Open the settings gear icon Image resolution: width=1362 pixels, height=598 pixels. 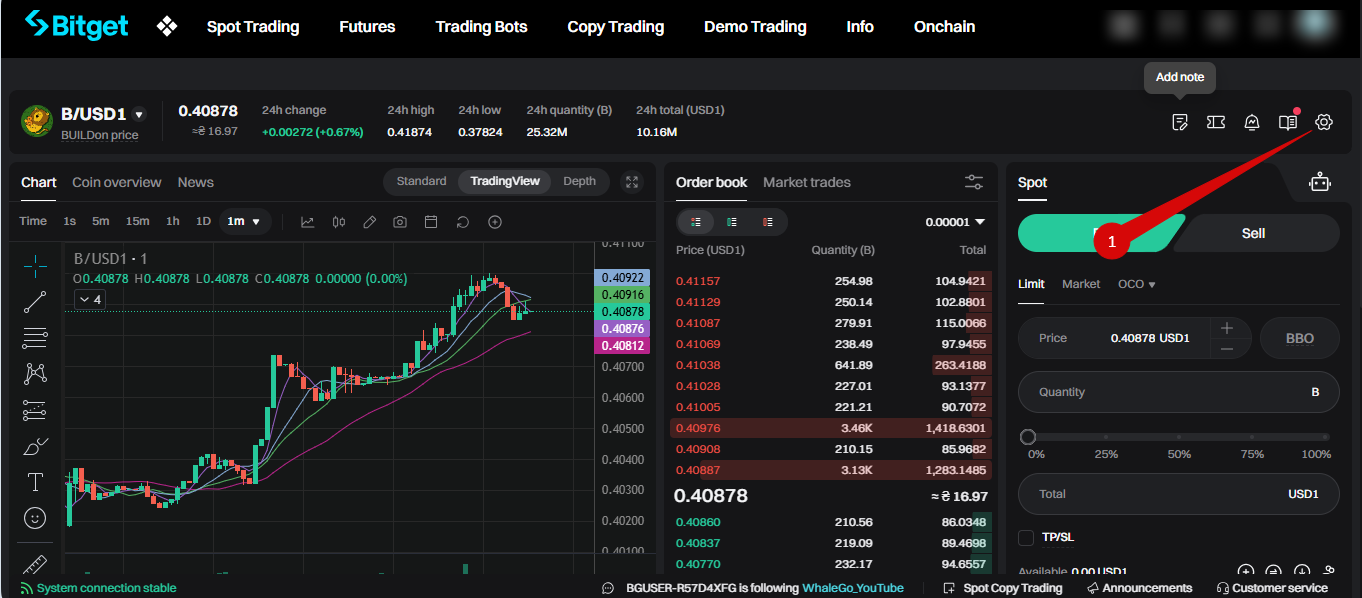point(1324,122)
